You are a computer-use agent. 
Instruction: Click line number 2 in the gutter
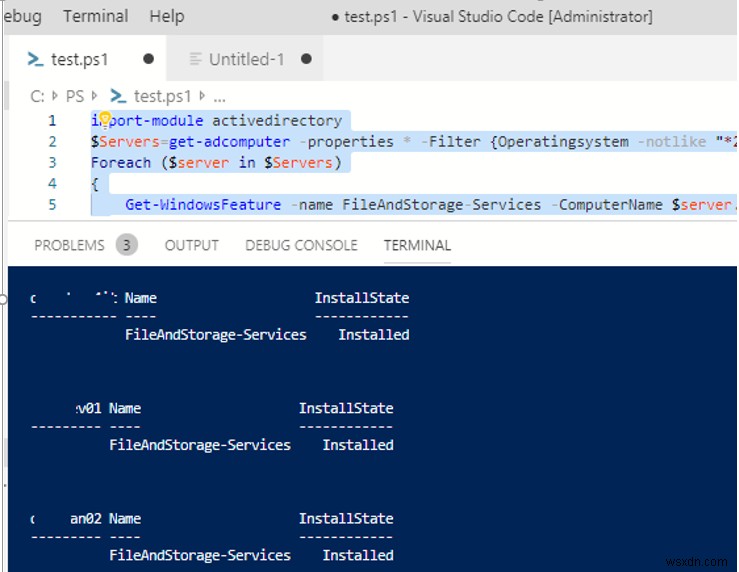[52, 141]
